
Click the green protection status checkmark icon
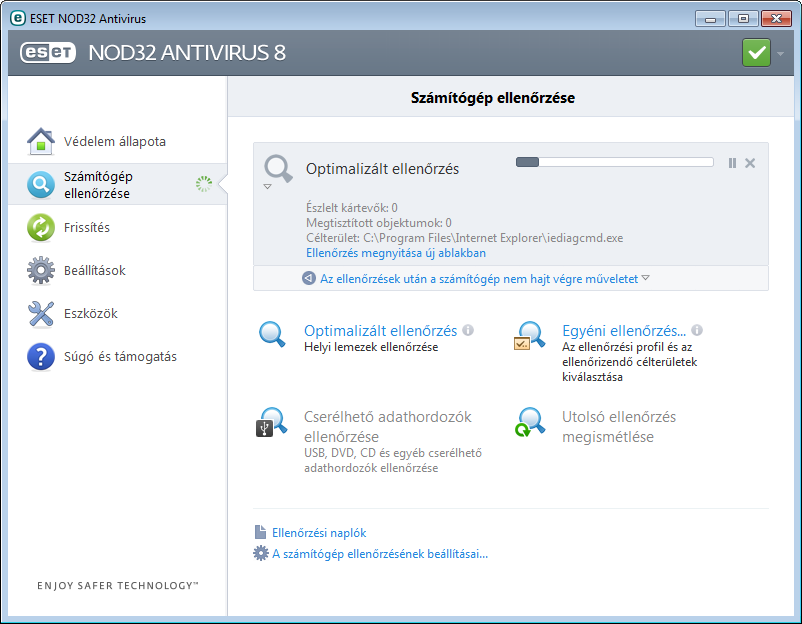[756, 52]
